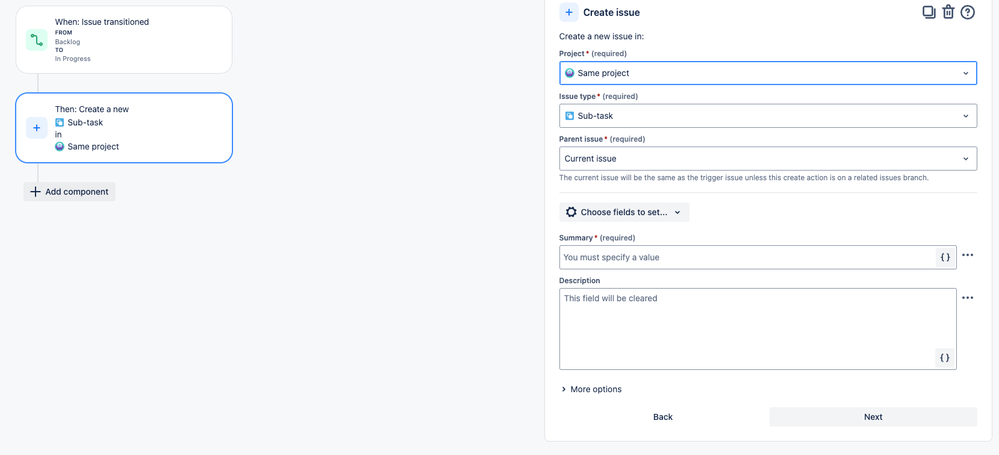This screenshot has width=999, height=455.
Task: Click the green Issue transitioned trigger icon
Action: point(37,40)
